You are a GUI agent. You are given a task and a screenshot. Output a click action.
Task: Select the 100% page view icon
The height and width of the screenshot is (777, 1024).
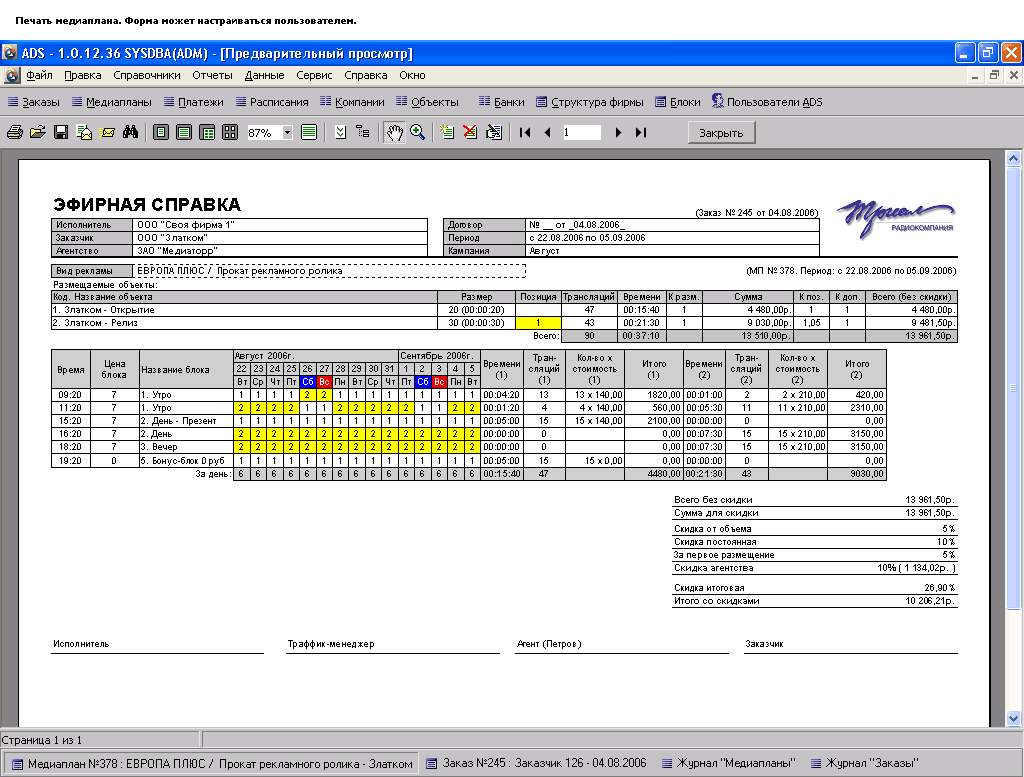click(x=207, y=133)
